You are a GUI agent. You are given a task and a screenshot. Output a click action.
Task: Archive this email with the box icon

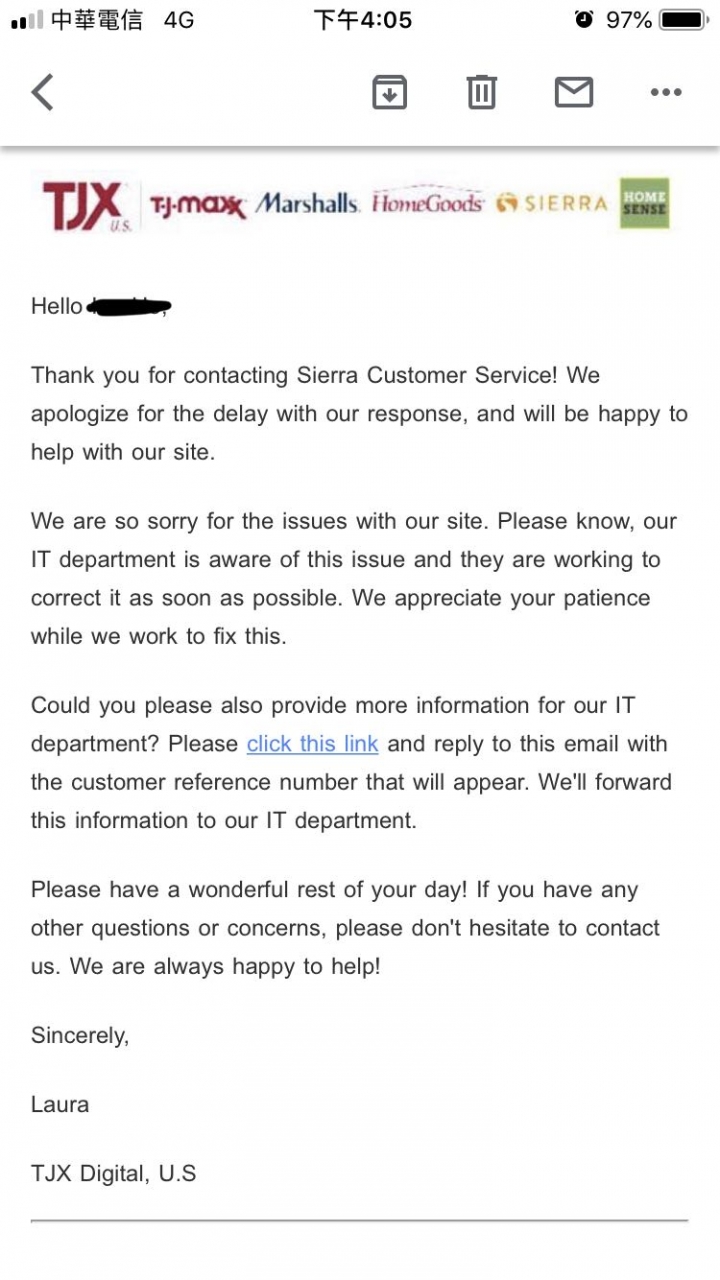point(390,92)
